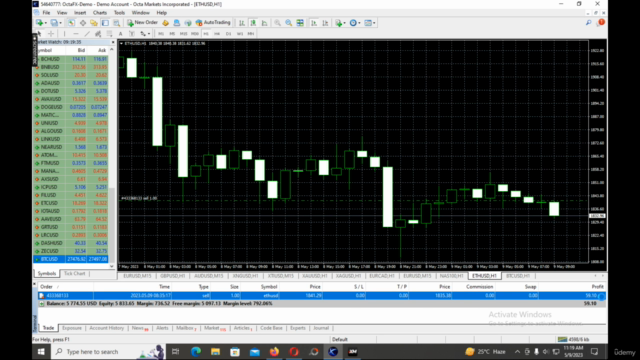
Task: Open the Indicators list dropdown
Action: [340, 23]
